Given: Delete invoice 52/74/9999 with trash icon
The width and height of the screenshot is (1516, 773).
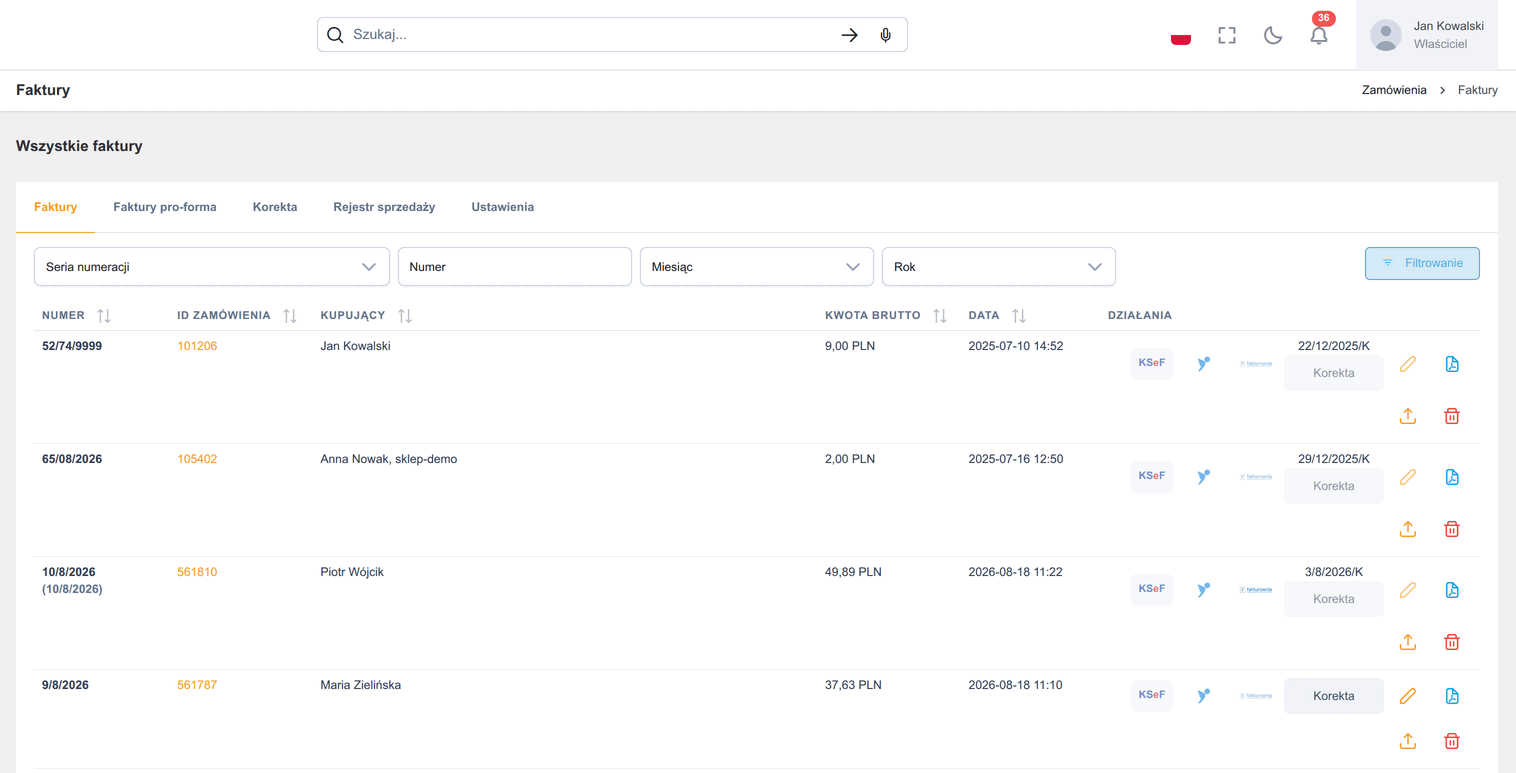Looking at the screenshot, I should (1452, 416).
